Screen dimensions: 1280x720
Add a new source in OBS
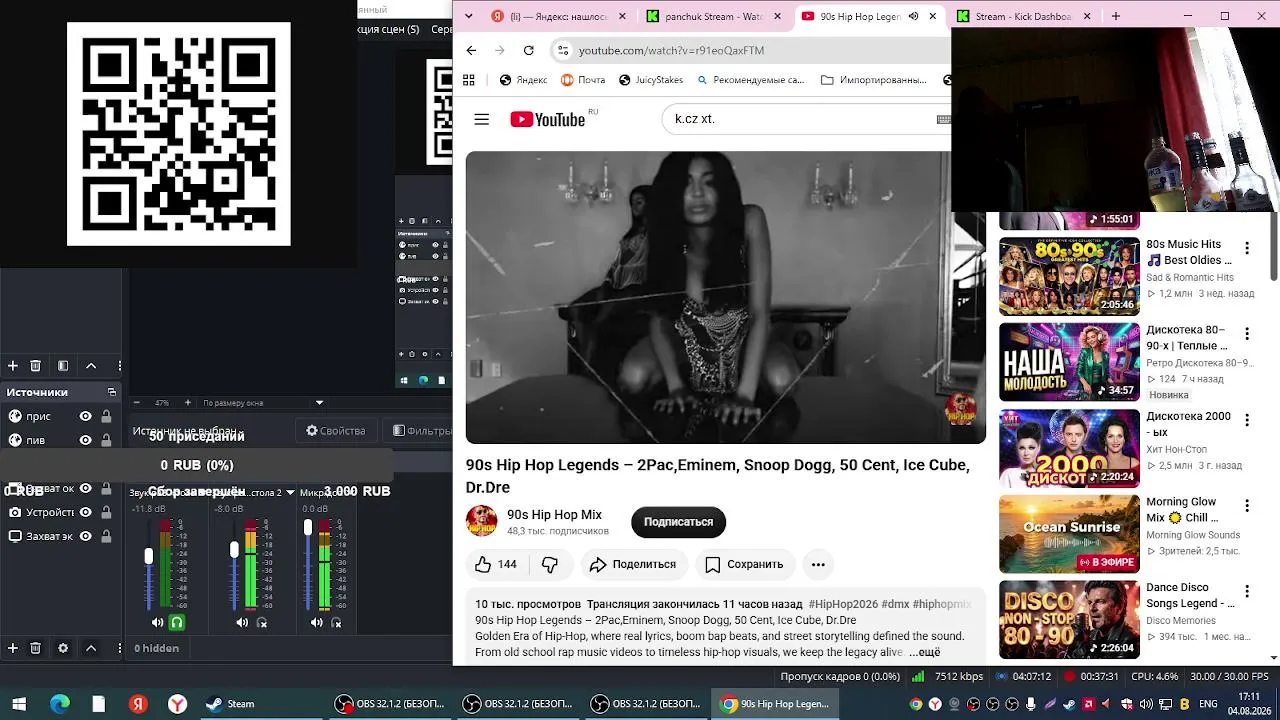coord(13,648)
